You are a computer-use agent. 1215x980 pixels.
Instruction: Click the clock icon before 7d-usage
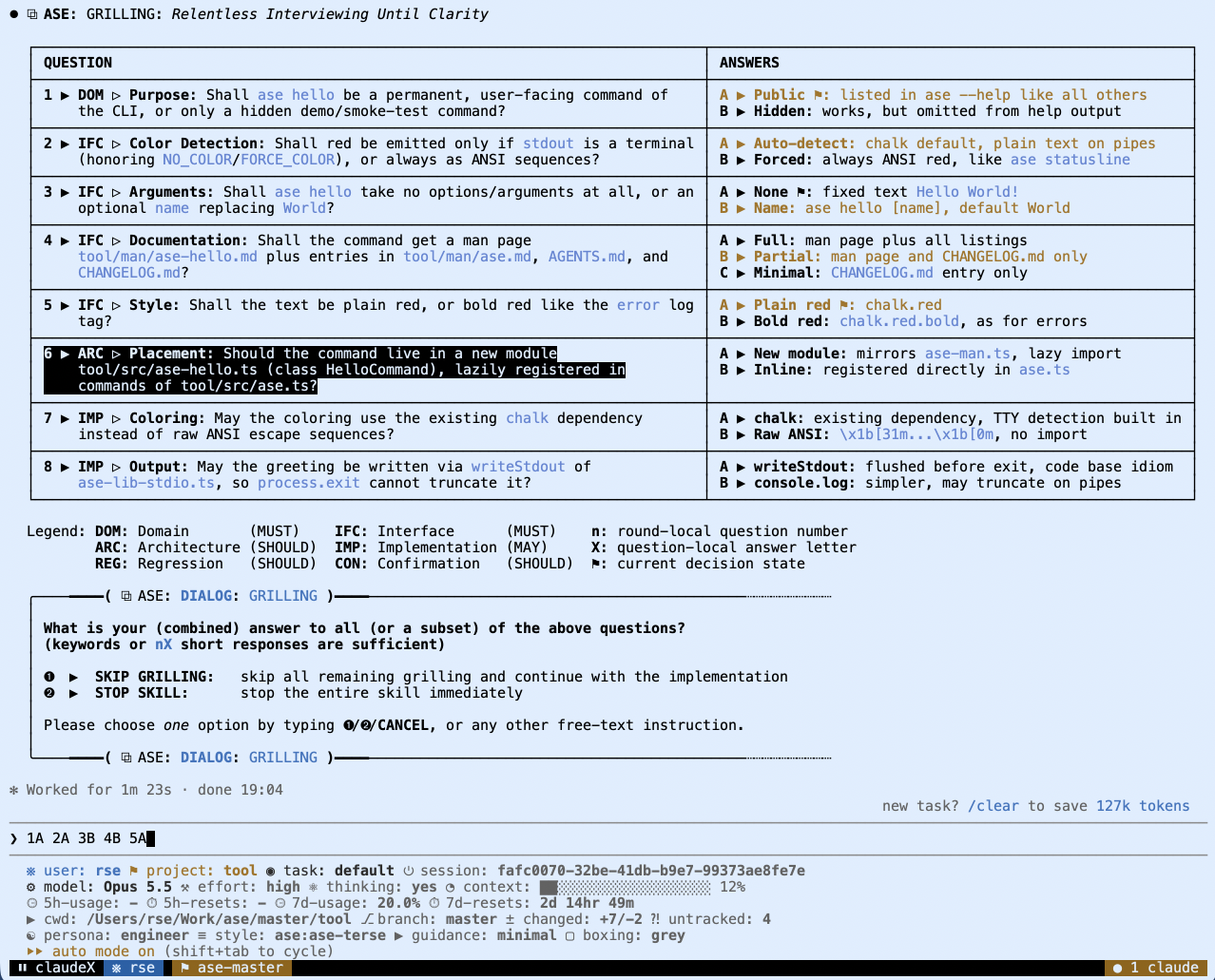point(280,903)
